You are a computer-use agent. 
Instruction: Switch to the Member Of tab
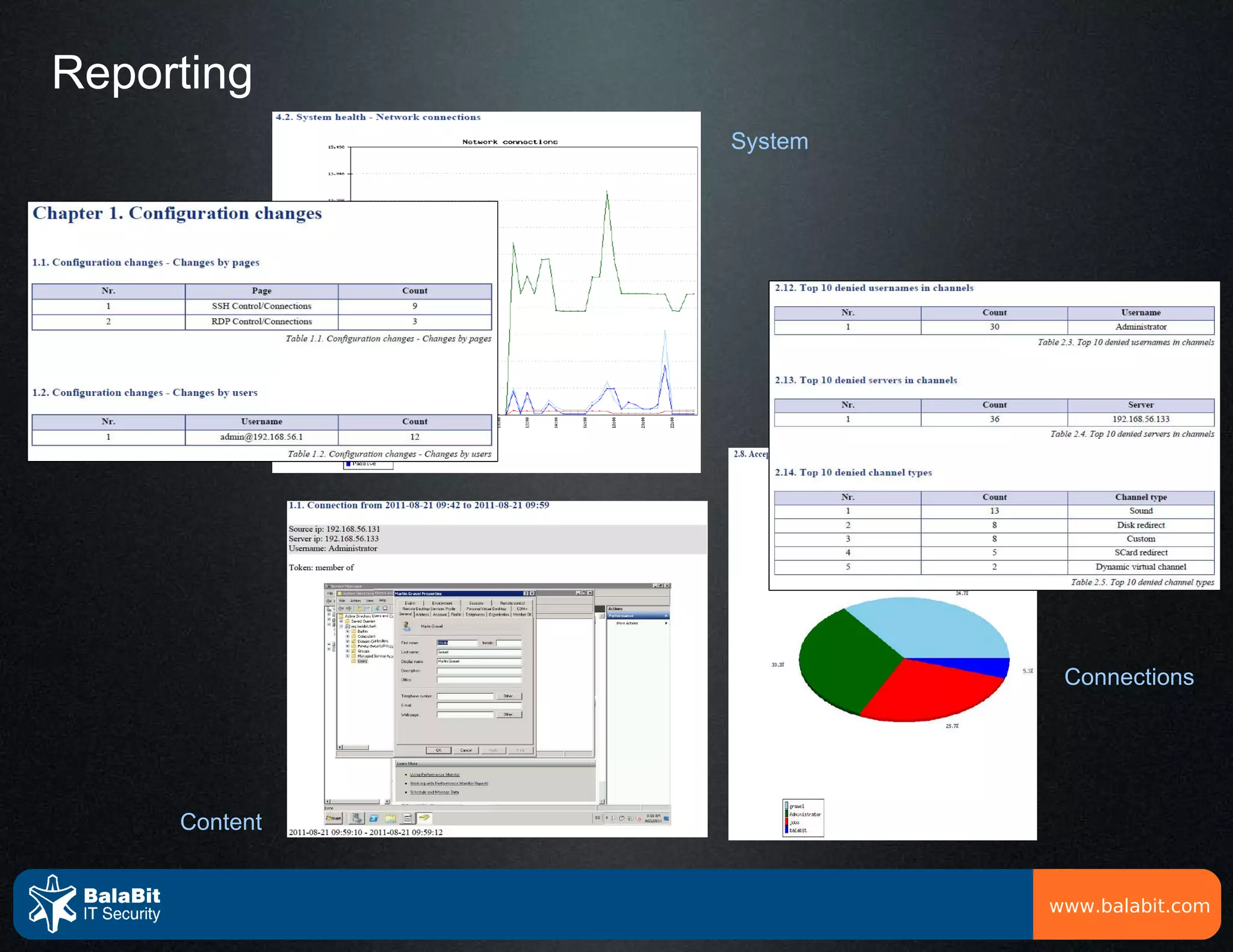522,614
